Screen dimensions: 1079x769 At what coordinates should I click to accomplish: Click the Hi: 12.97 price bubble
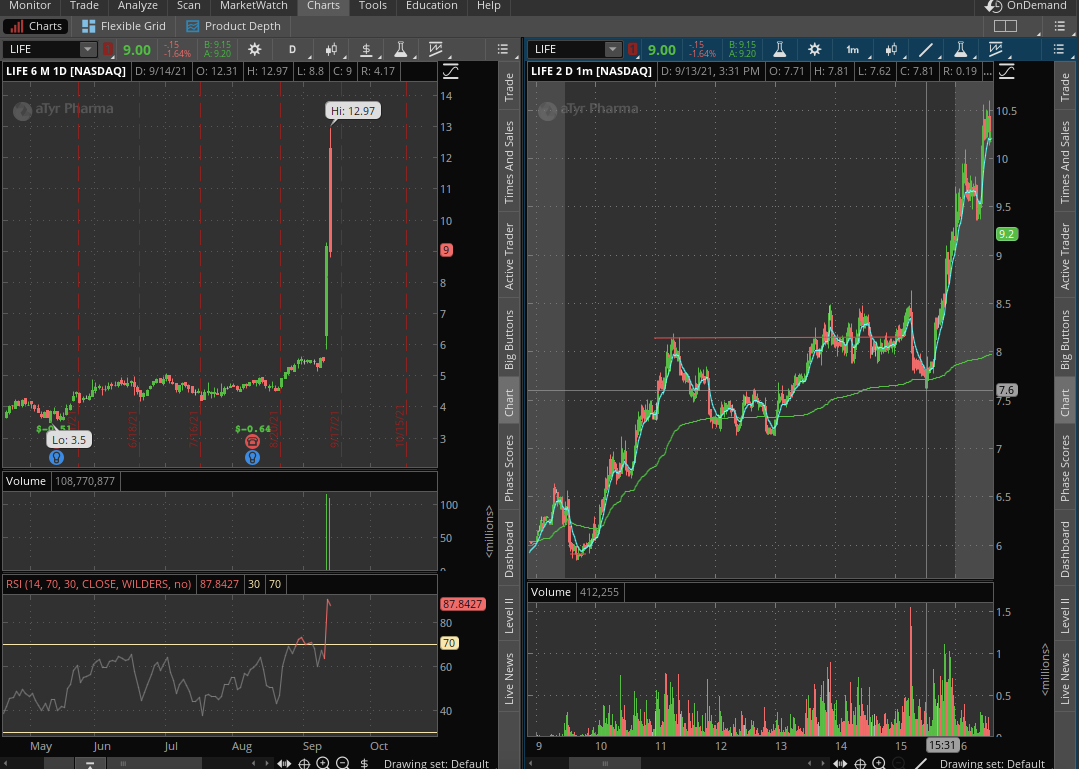tap(353, 111)
